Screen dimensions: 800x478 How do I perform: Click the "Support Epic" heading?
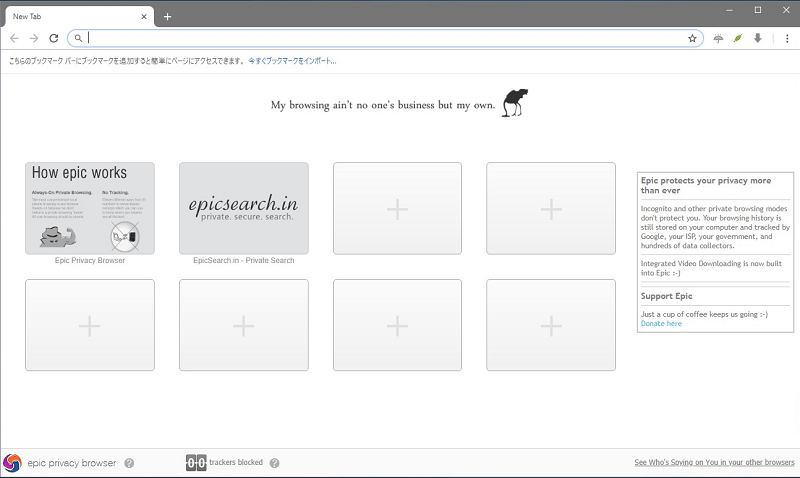[666, 296]
